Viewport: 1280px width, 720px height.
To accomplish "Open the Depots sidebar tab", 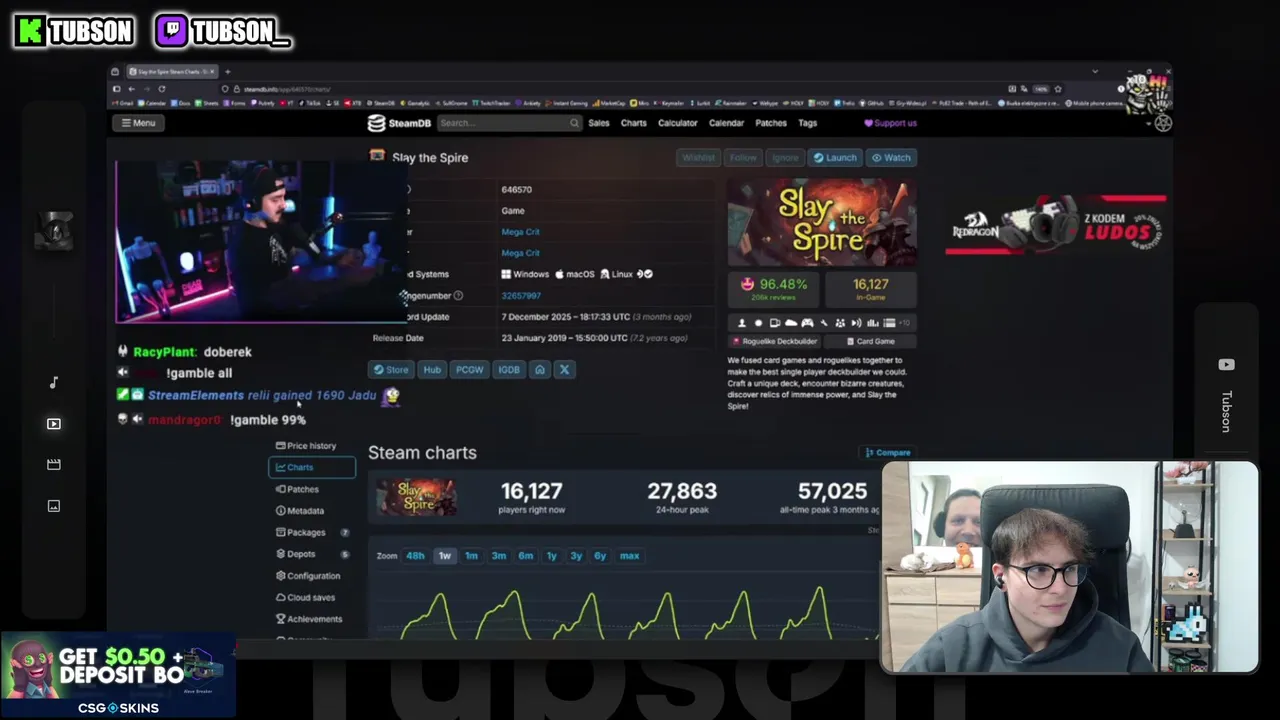I will coord(311,554).
